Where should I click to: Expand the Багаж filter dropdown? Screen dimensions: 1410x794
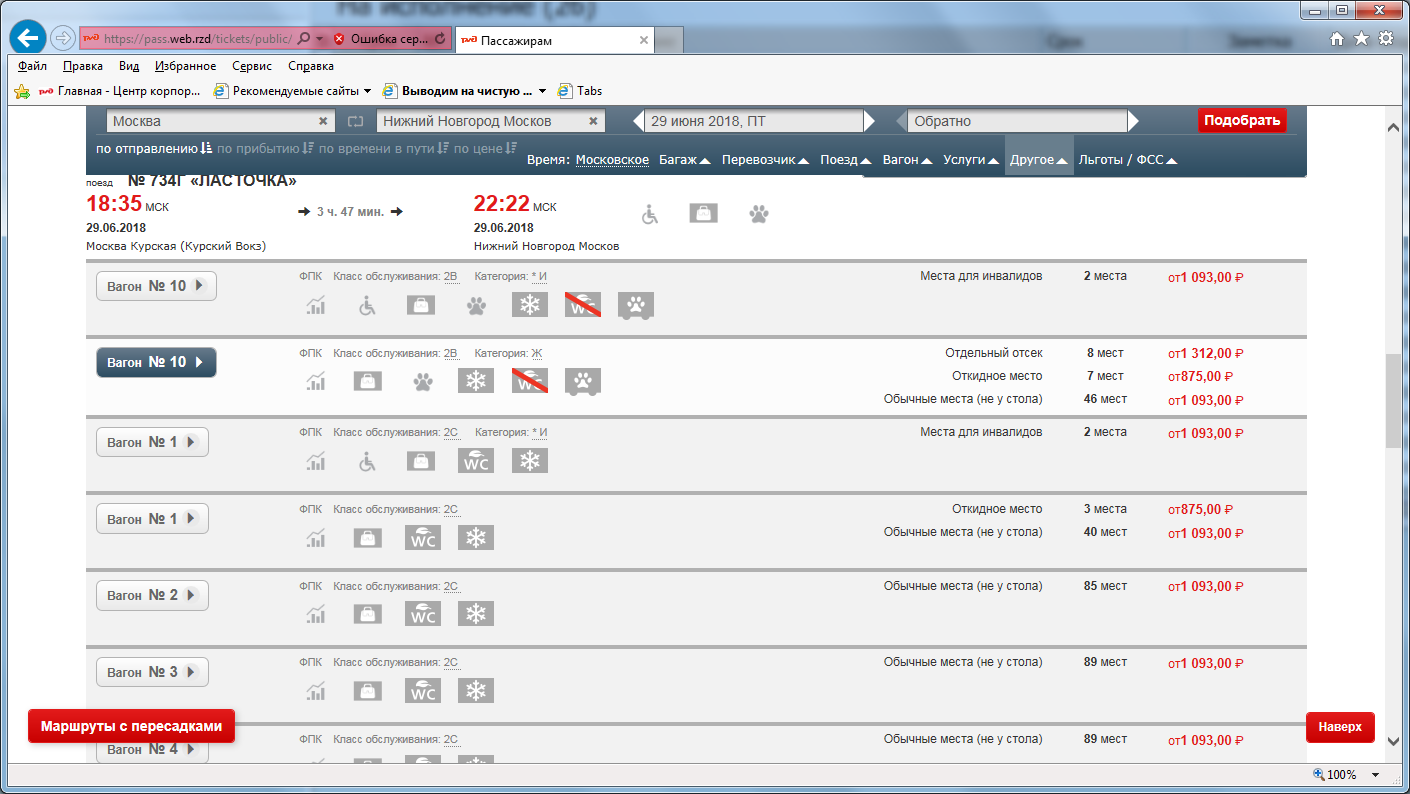coord(684,160)
